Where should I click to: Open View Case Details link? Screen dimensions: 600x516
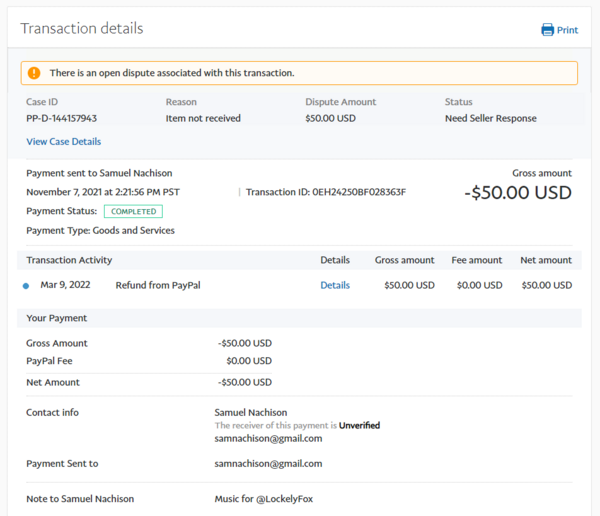click(x=64, y=142)
